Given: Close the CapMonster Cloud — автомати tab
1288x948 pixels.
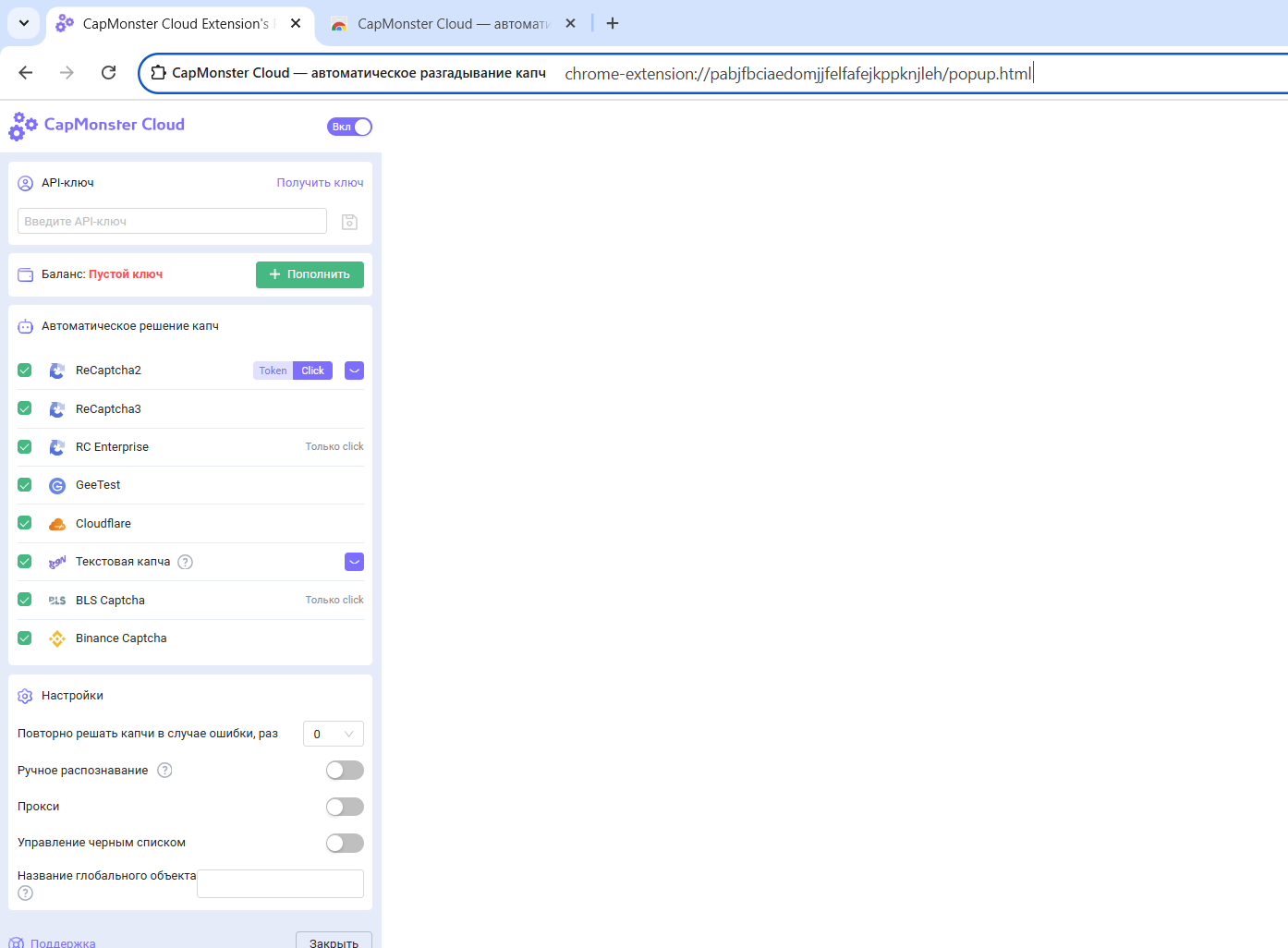Looking at the screenshot, I should click(571, 23).
